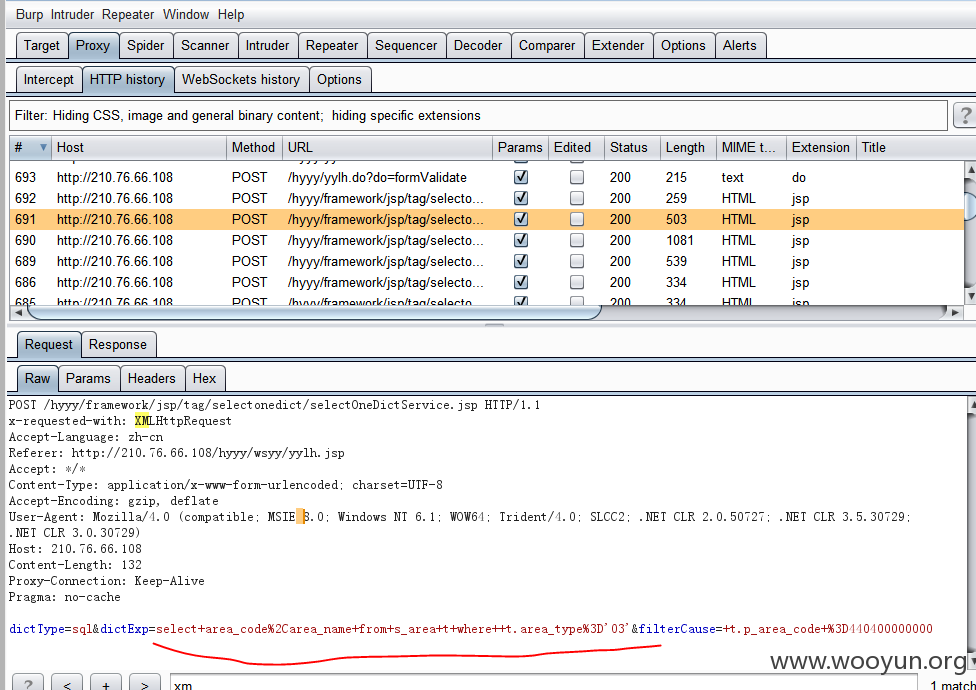
Task: Click the history table scroll-down arrow
Action: 970,296
